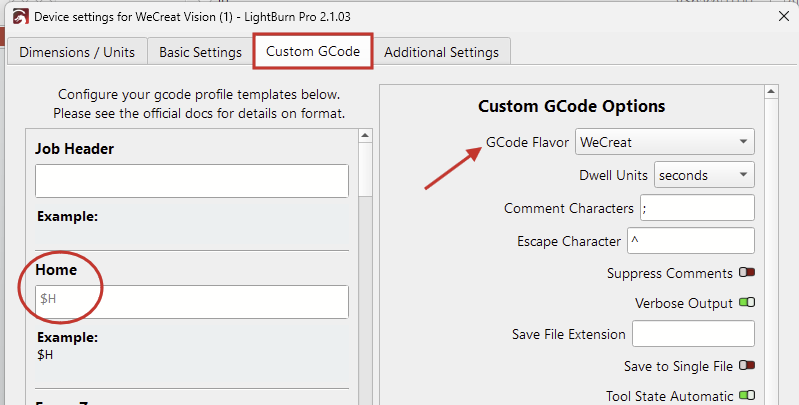Open the GCode Flavor dropdown
Viewport: 799px width, 405px height.
click(x=664, y=142)
